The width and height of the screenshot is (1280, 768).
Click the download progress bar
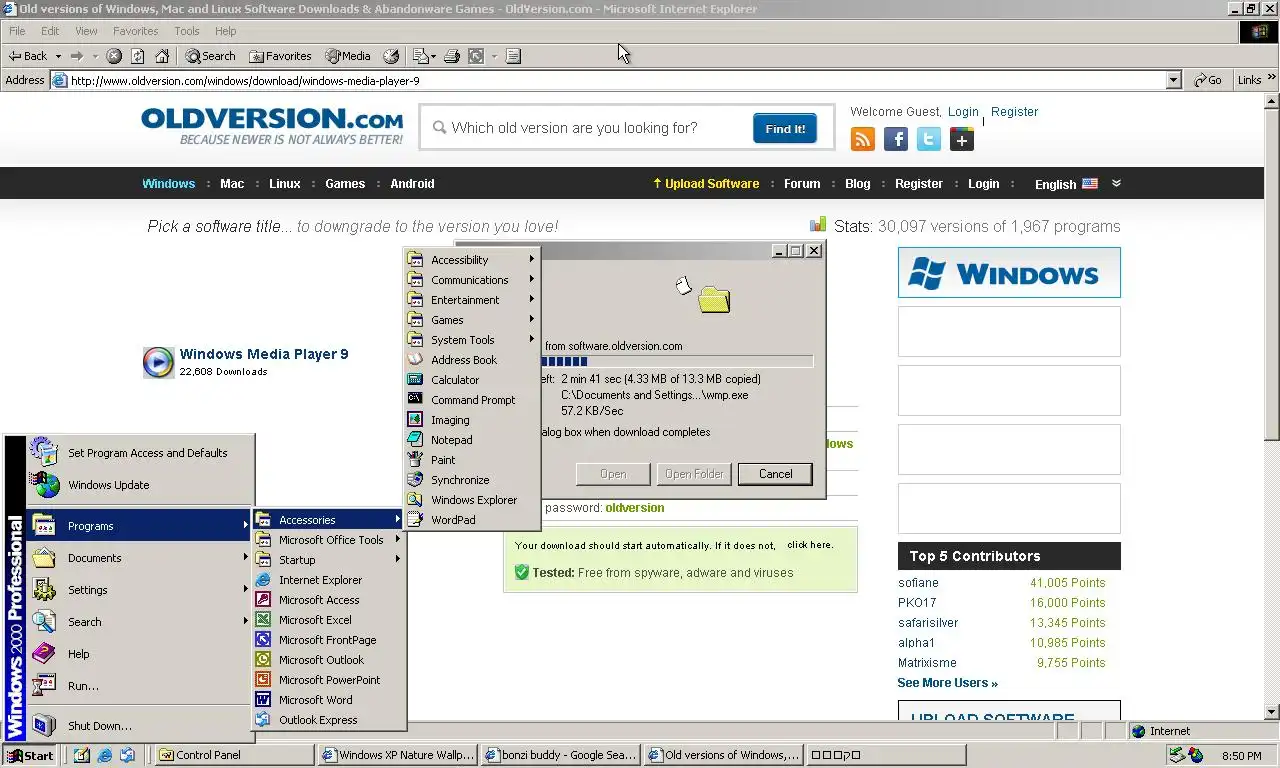676,362
